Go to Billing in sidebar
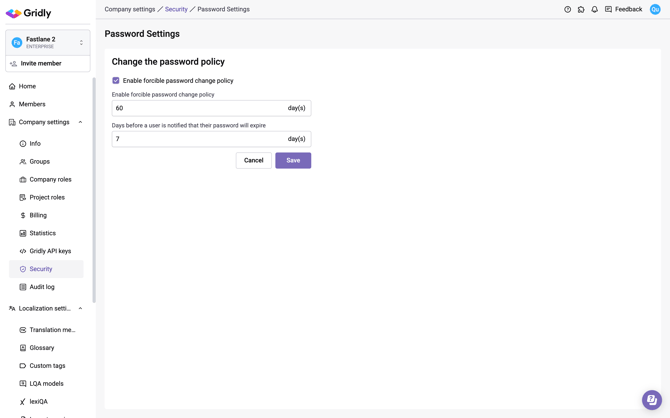Screen dimensions: 670x418 [x=38, y=215]
